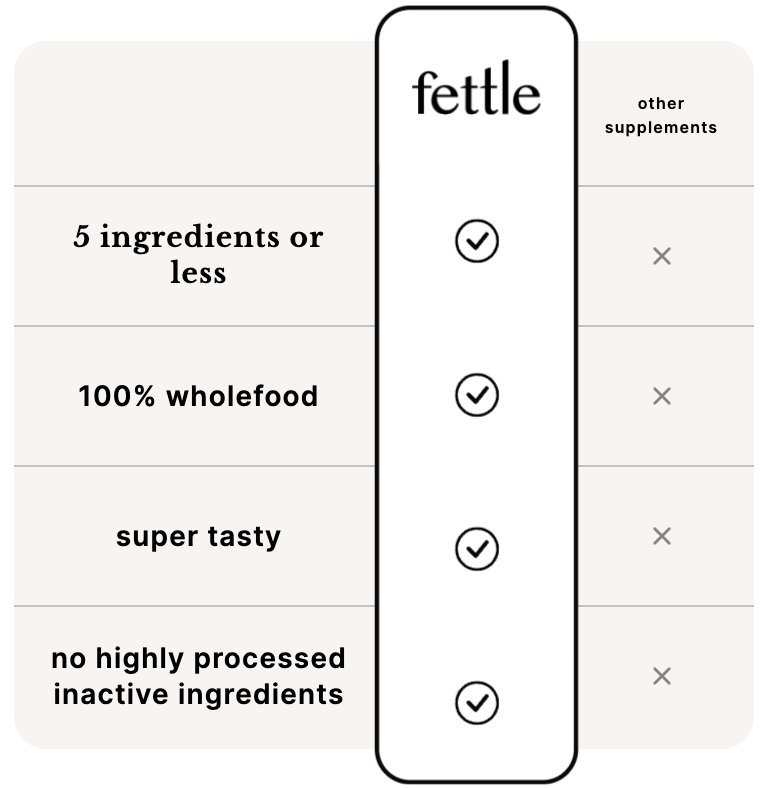Click fettle checkmark for 5 ingredients or less
This screenshot has height=788, width=764.
pyautogui.click(x=476, y=241)
